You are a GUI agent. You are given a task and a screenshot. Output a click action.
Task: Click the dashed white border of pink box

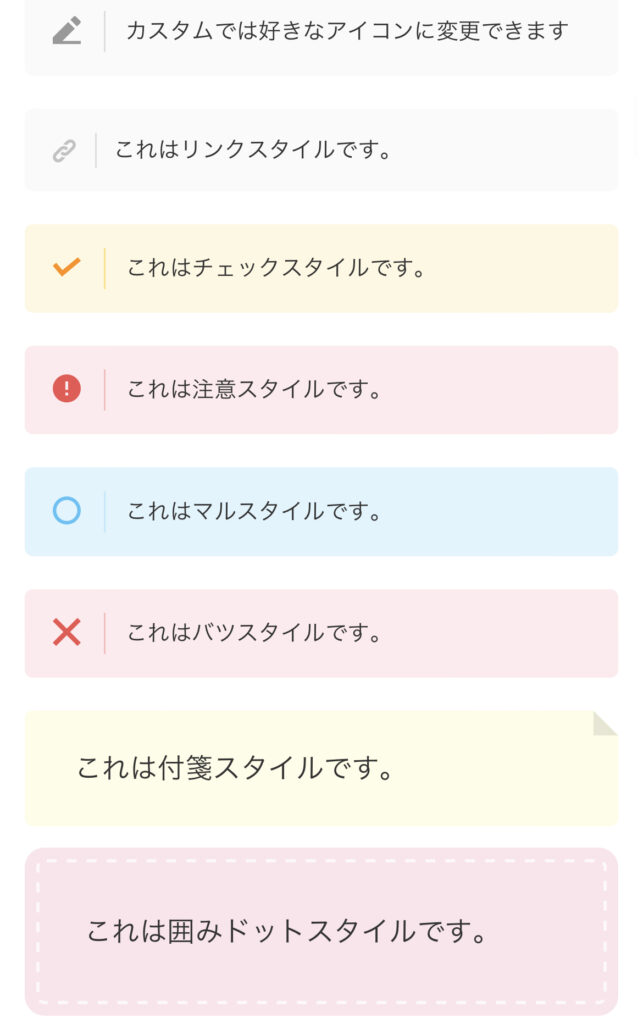point(321,861)
